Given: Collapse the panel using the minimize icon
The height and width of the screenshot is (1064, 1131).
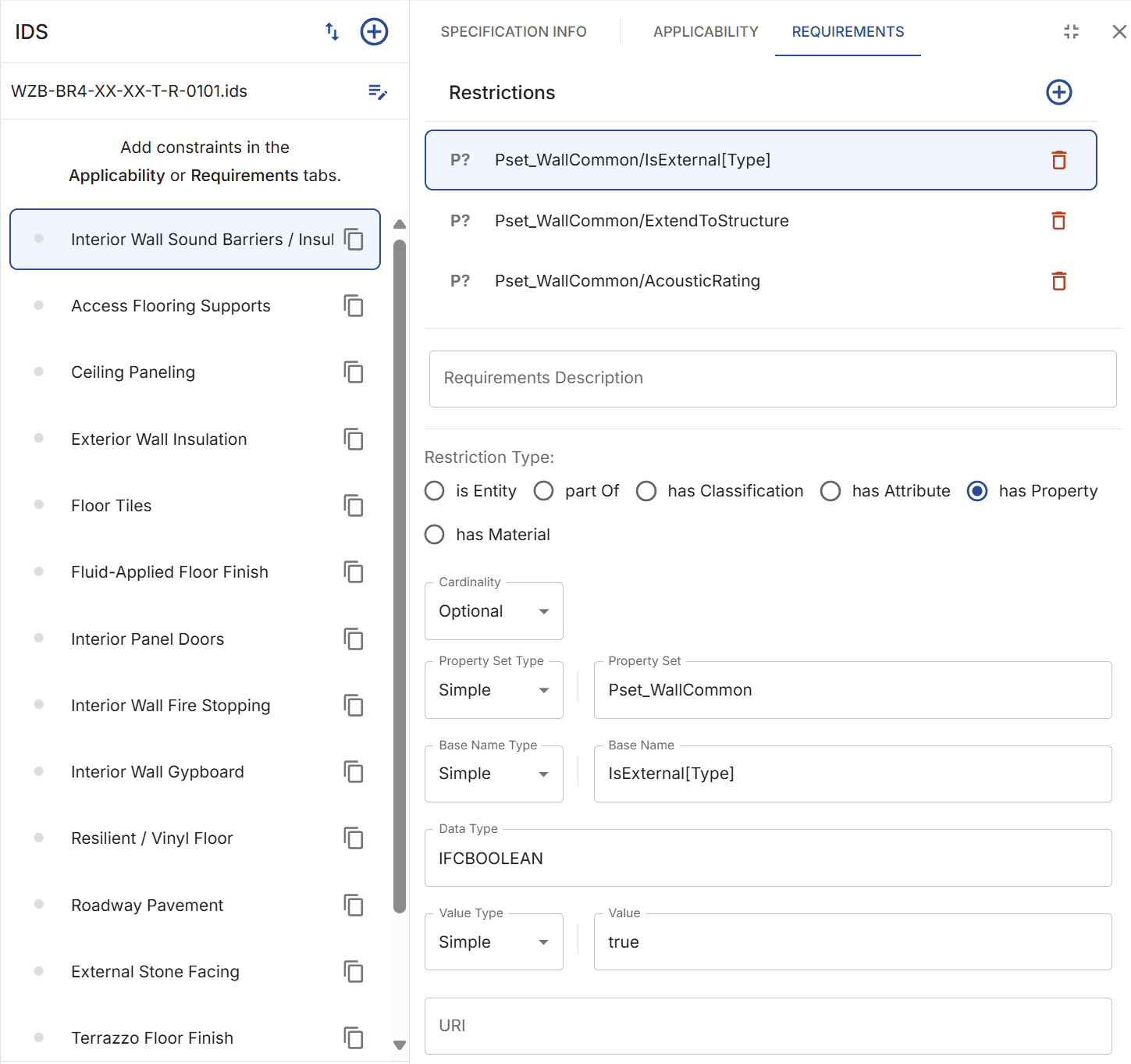Looking at the screenshot, I should coord(1071,32).
